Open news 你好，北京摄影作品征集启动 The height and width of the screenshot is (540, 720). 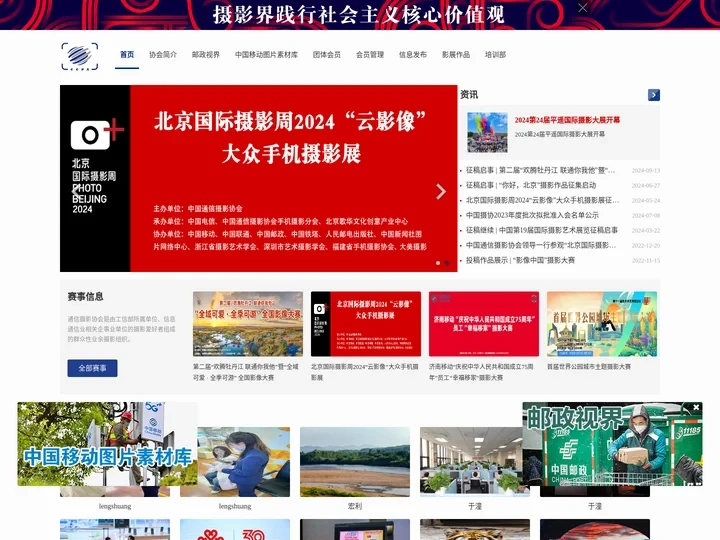pyautogui.click(x=531, y=185)
